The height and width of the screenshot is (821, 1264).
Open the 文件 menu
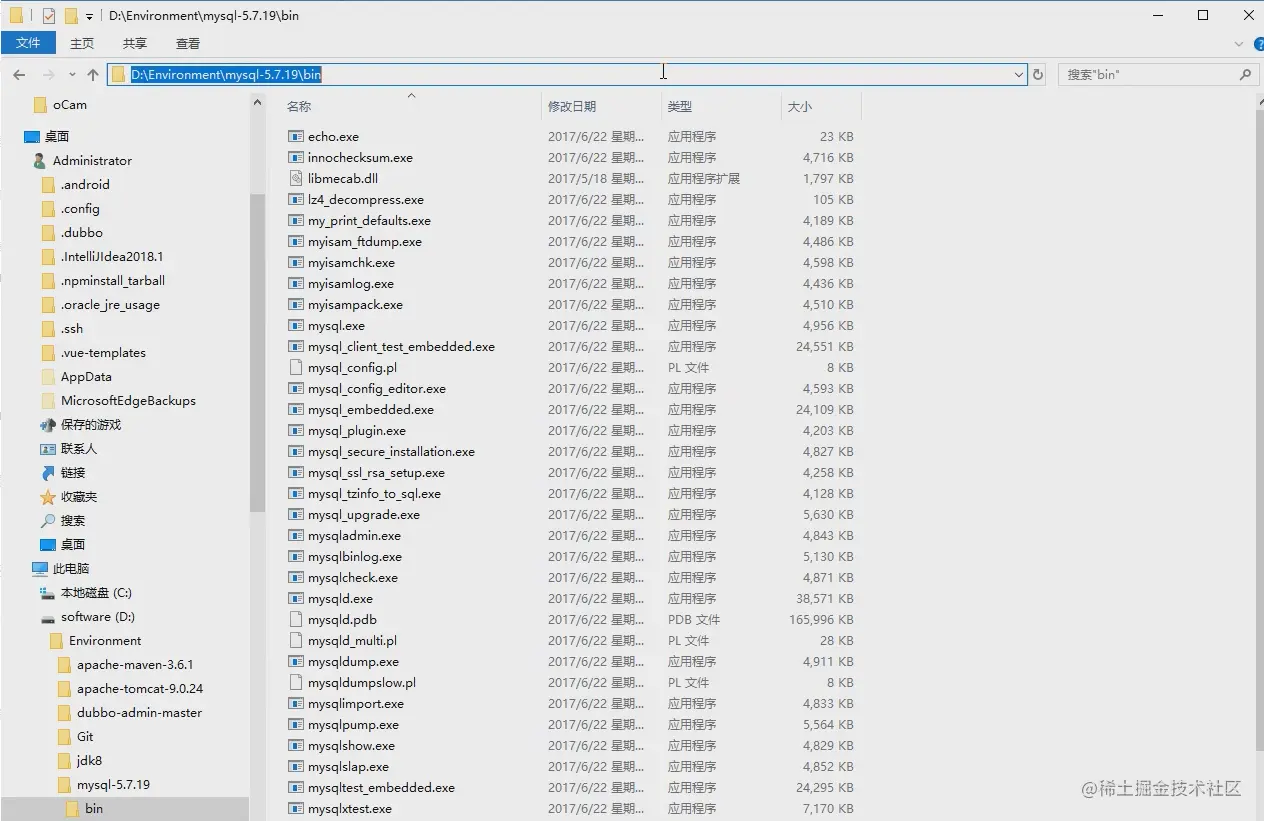coord(29,43)
